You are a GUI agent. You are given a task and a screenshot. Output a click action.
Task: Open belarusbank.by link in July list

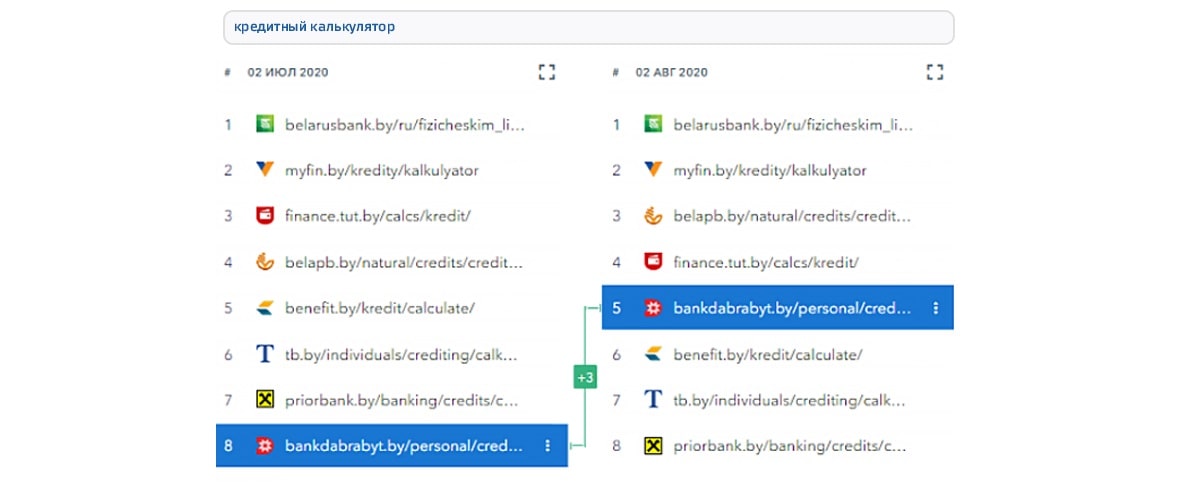404,125
